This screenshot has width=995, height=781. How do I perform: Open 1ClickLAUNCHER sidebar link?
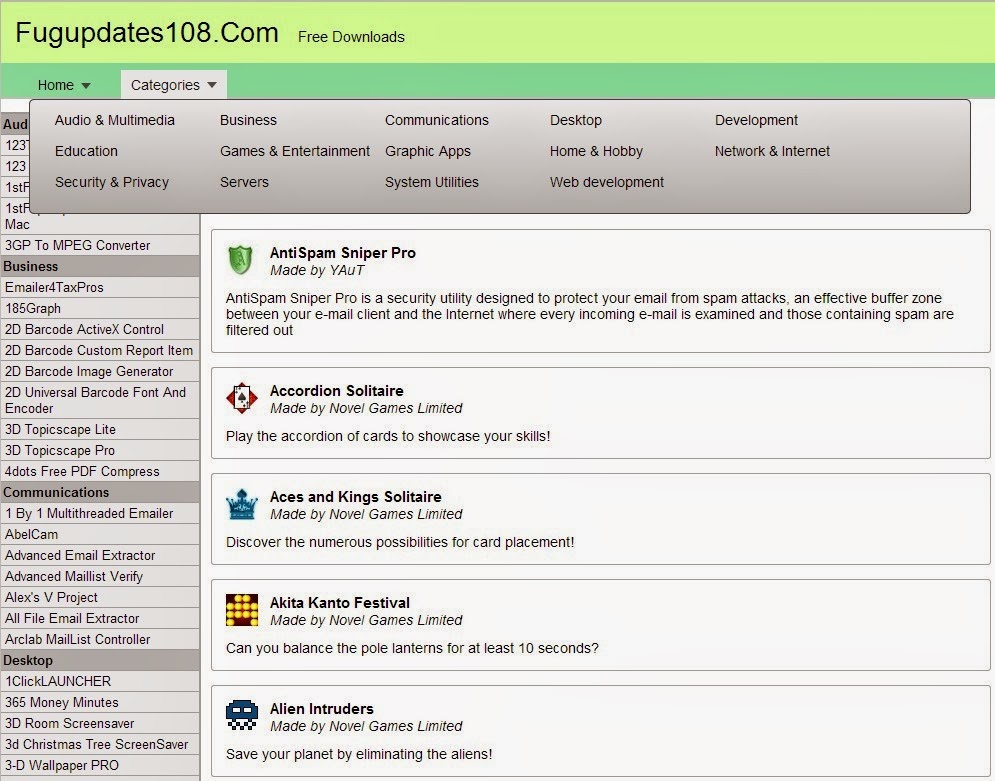coord(100,681)
